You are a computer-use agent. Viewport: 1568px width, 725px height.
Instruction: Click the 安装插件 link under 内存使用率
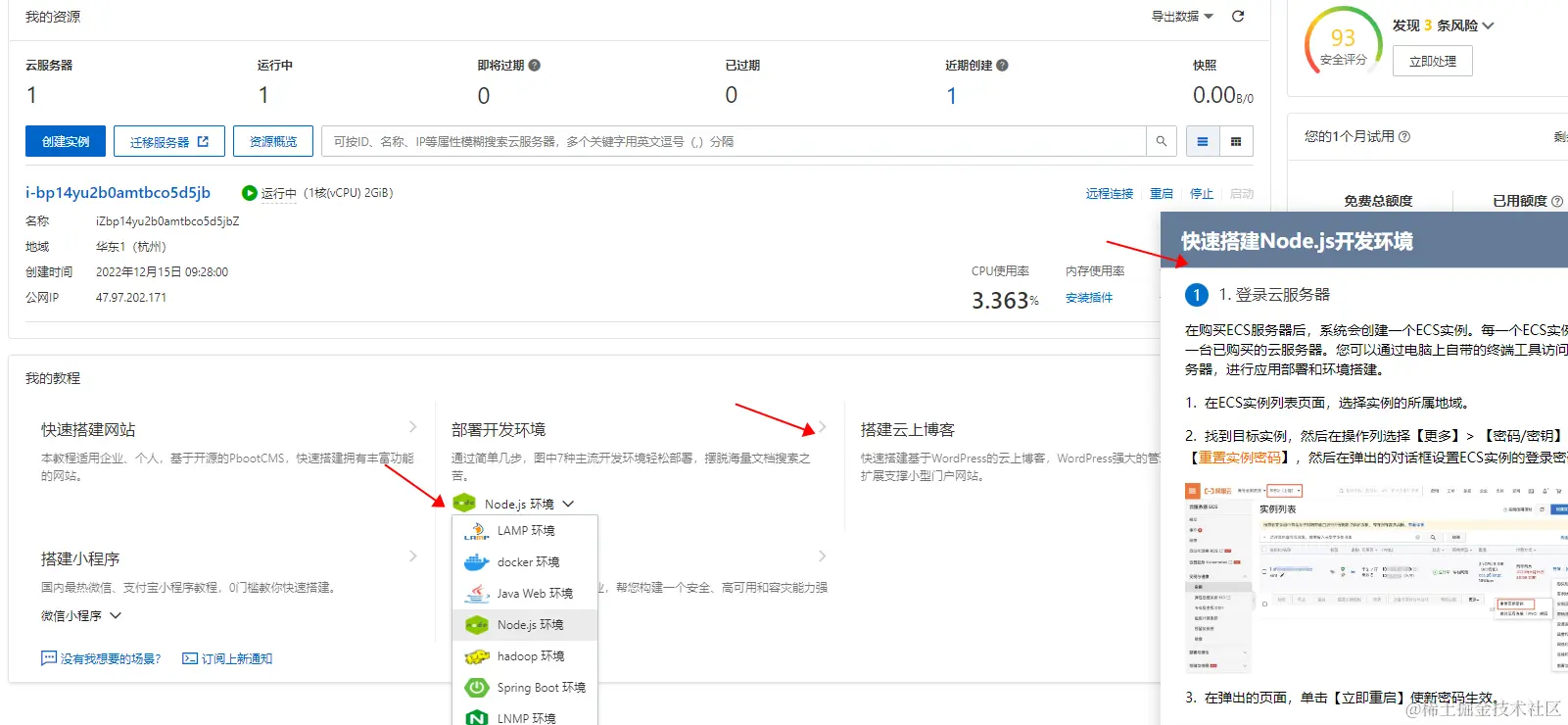tap(1089, 298)
